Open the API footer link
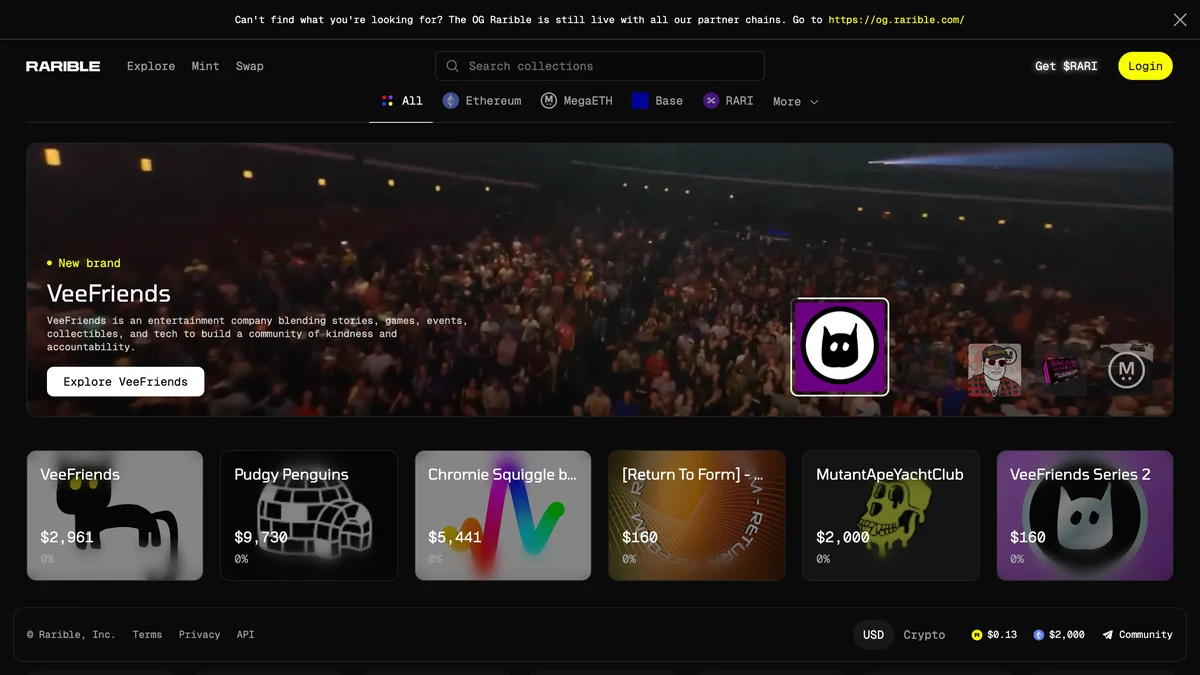Viewport: 1200px width, 675px height. click(245, 635)
